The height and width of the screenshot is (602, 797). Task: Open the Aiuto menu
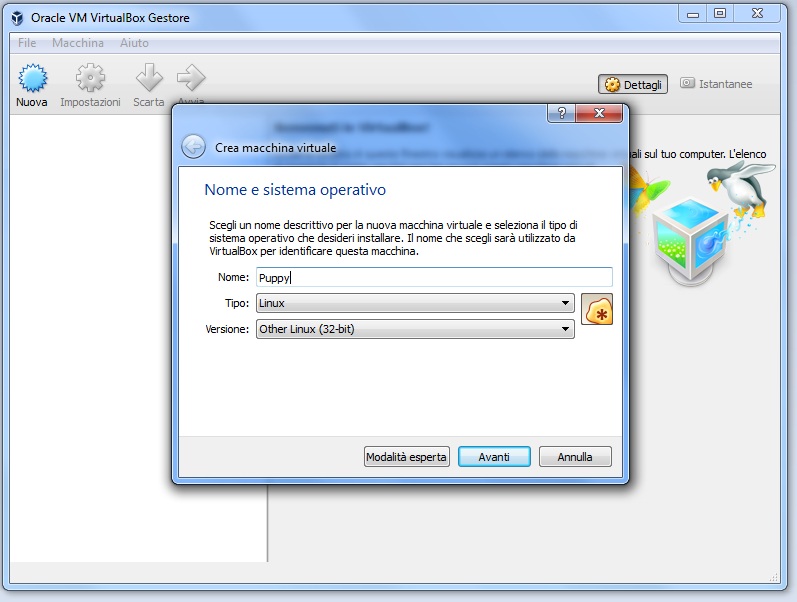[x=134, y=43]
